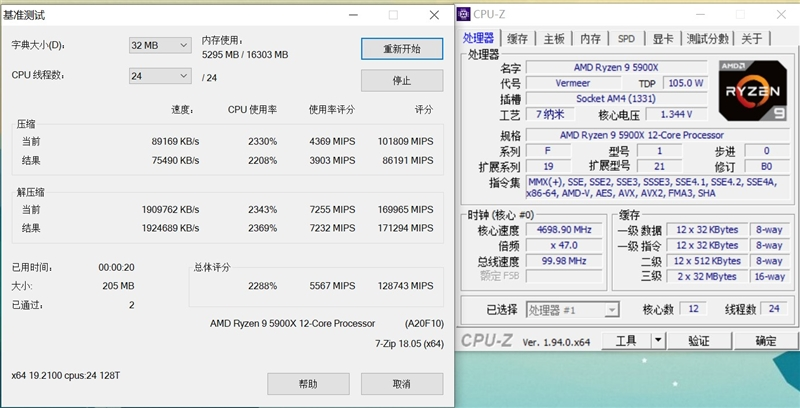The height and width of the screenshot is (408, 800).
Task: Click the 总线速度 value 99.98 MHz
Action: pos(564,261)
